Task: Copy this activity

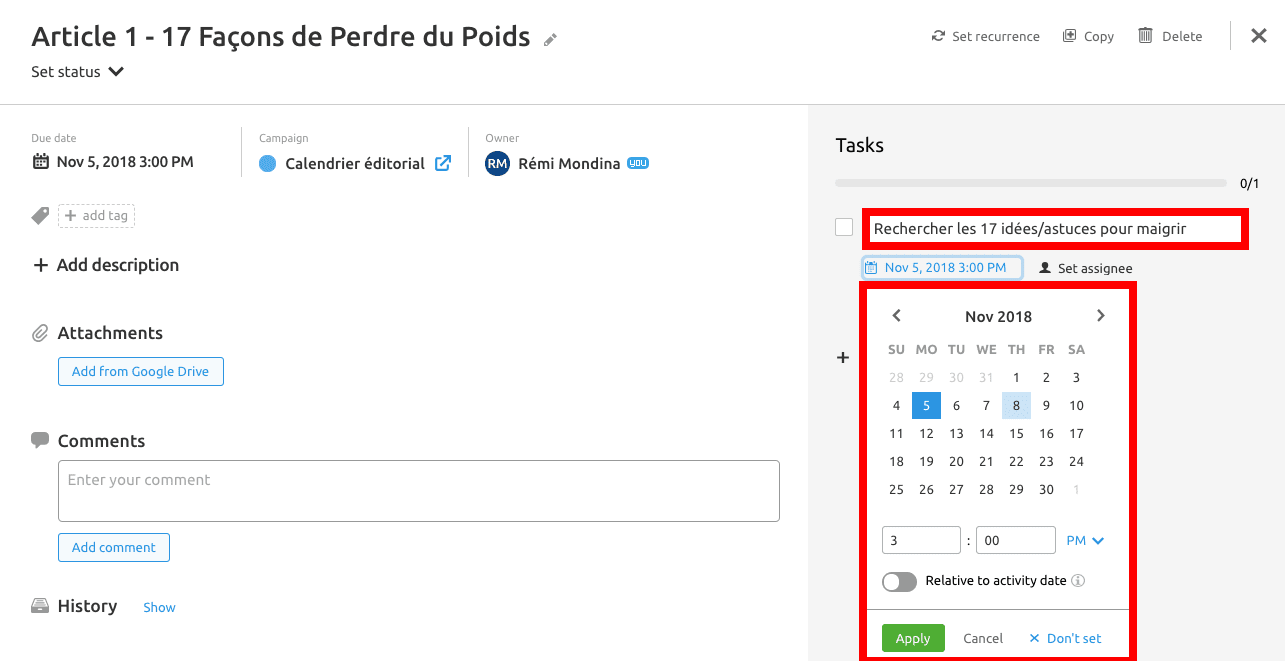Action: point(1088,36)
